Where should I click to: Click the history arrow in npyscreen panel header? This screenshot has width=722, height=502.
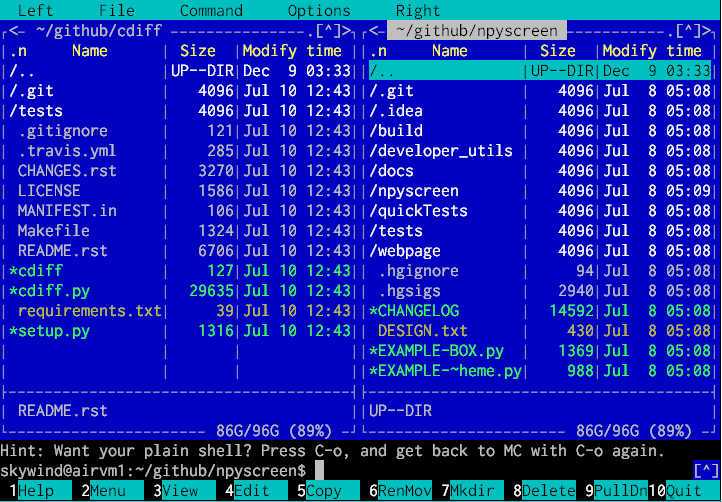click(x=688, y=30)
